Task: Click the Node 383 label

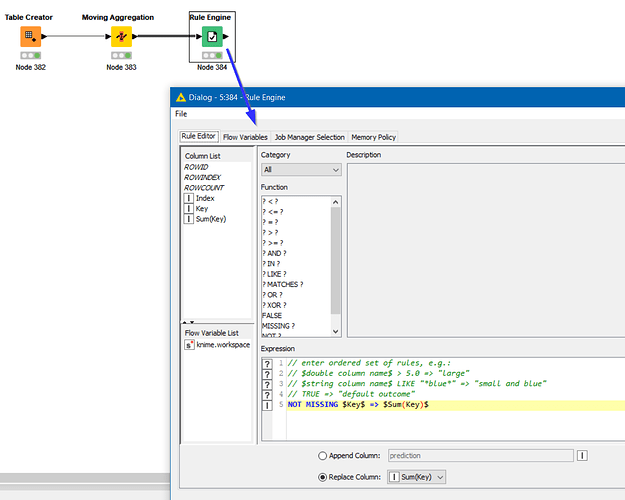Action: click(x=121, y=67)
